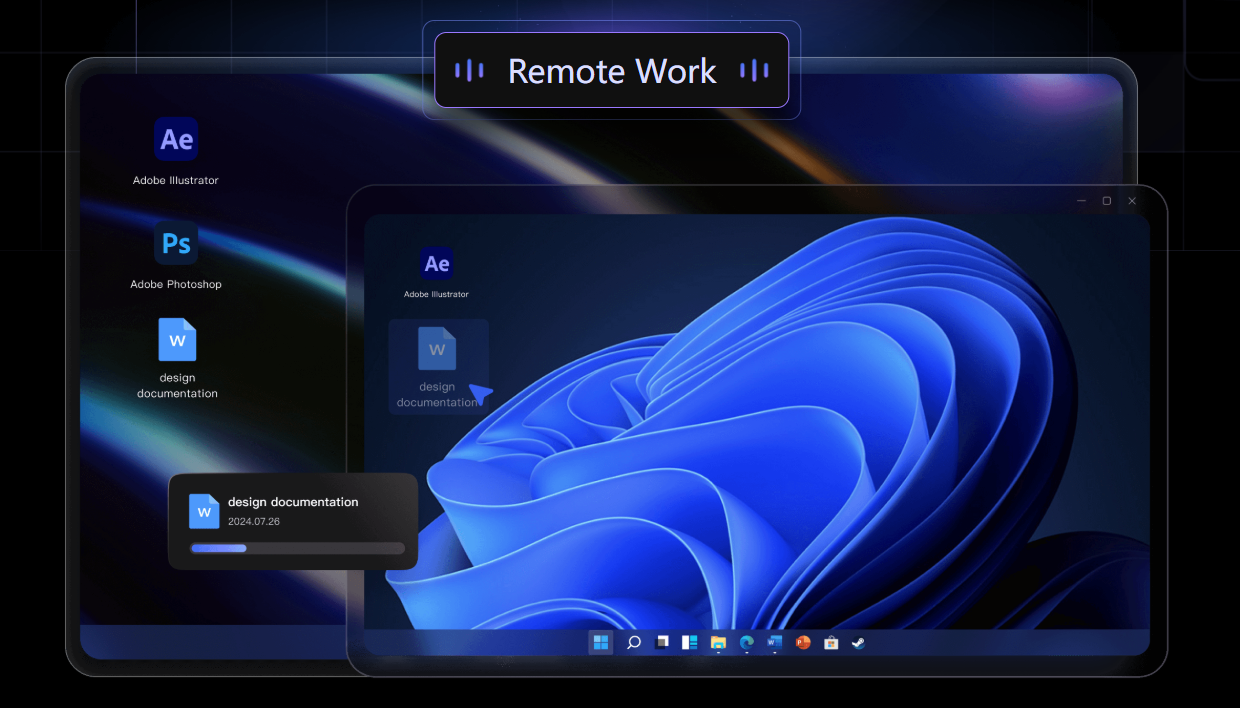Launch Steam from the taskbar
Image resolution: width=1240 pixels, height=708 pixels.
click(x=858, y=642)
